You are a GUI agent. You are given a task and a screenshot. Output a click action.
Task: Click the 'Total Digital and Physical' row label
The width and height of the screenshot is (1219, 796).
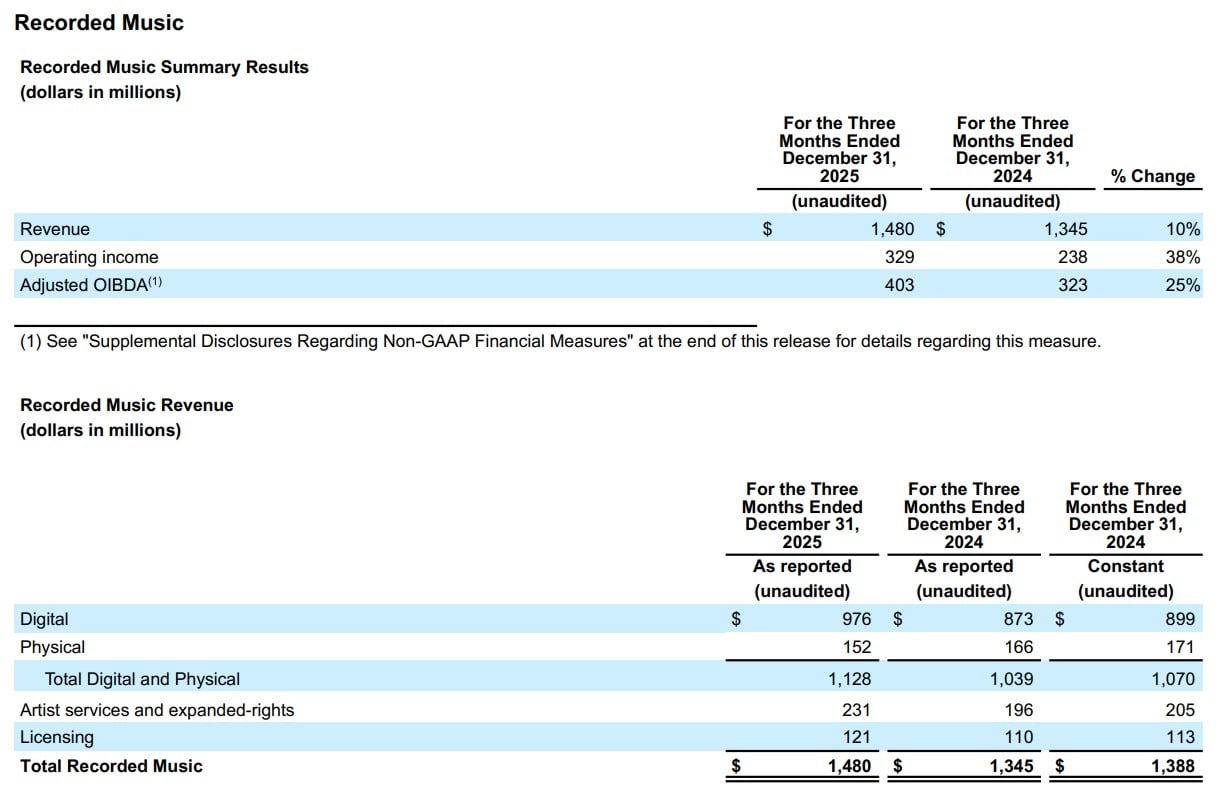[x=142, y=679]
